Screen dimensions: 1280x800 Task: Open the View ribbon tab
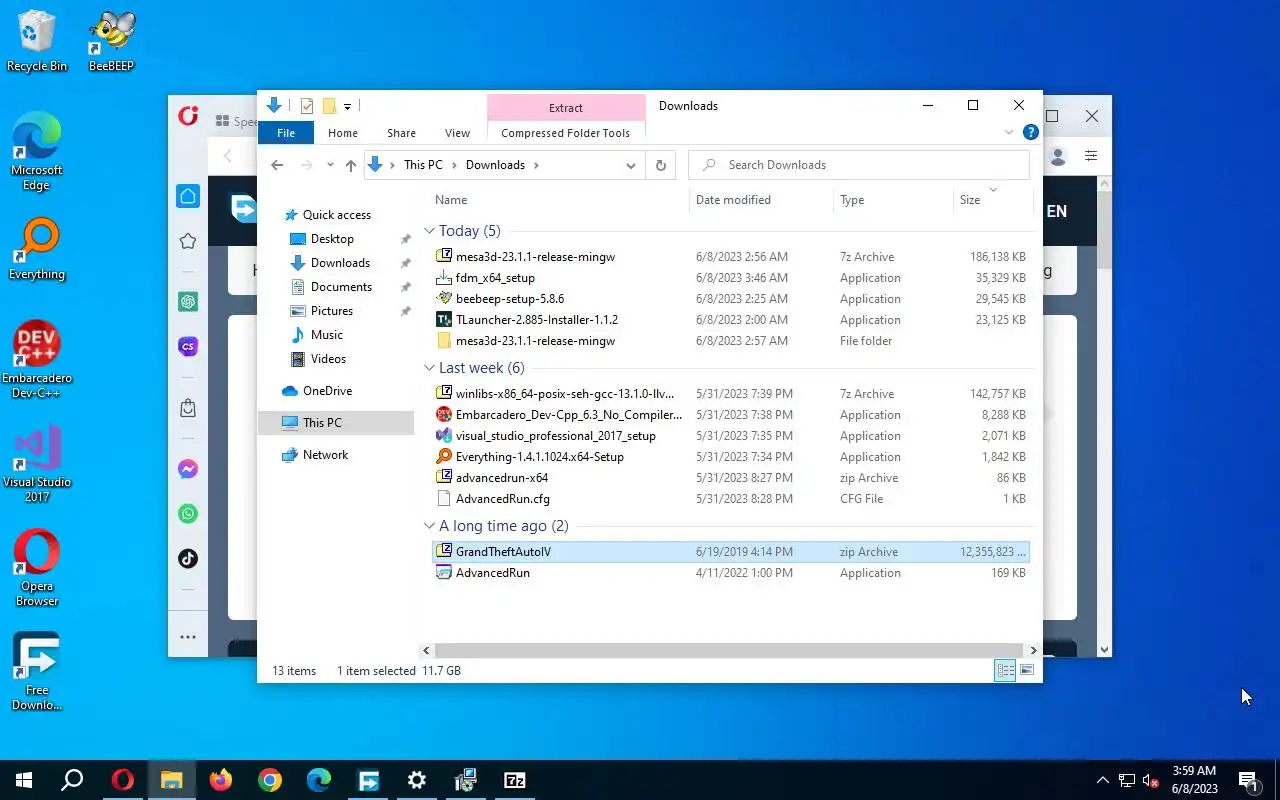pyautogui.click(x=457, y=133)
